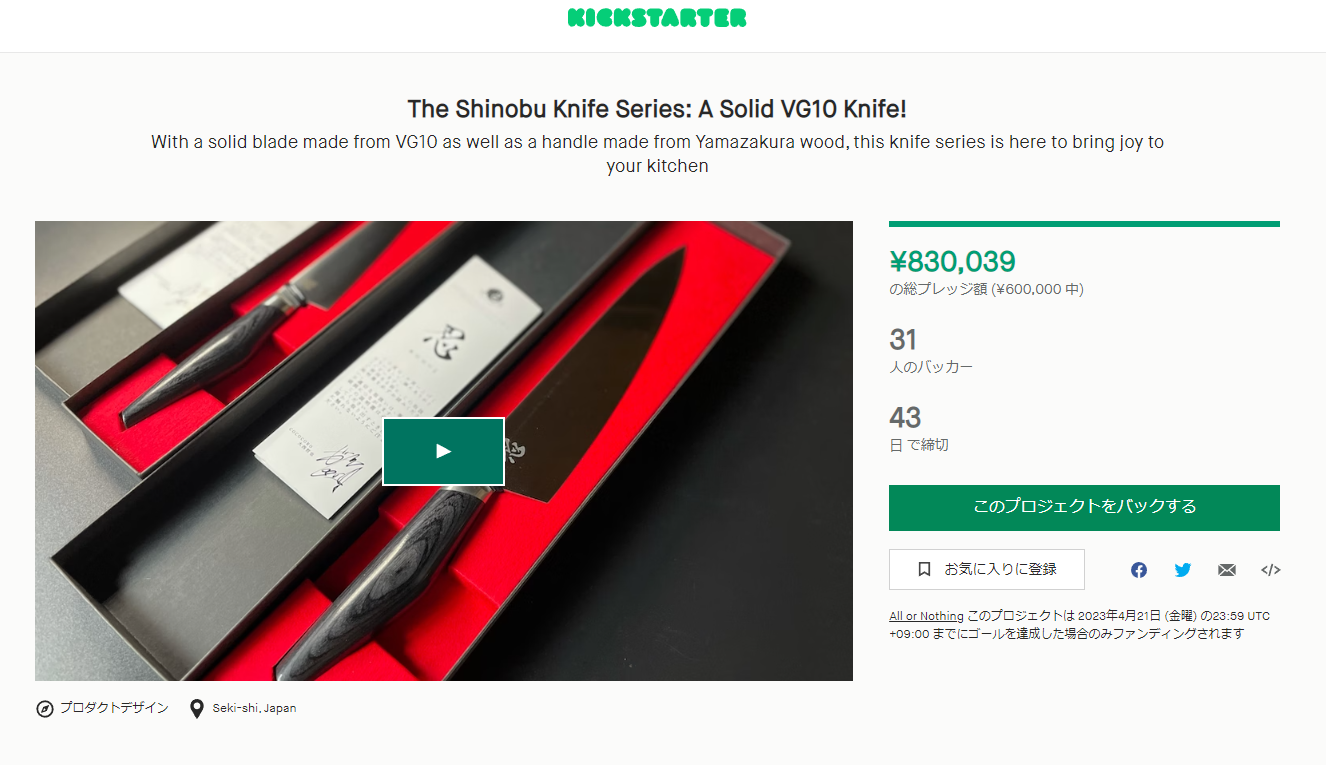Viewport: 1326px width, 765px height.
Task: Share project via email envelope icon
Action: pos(1227,570)
